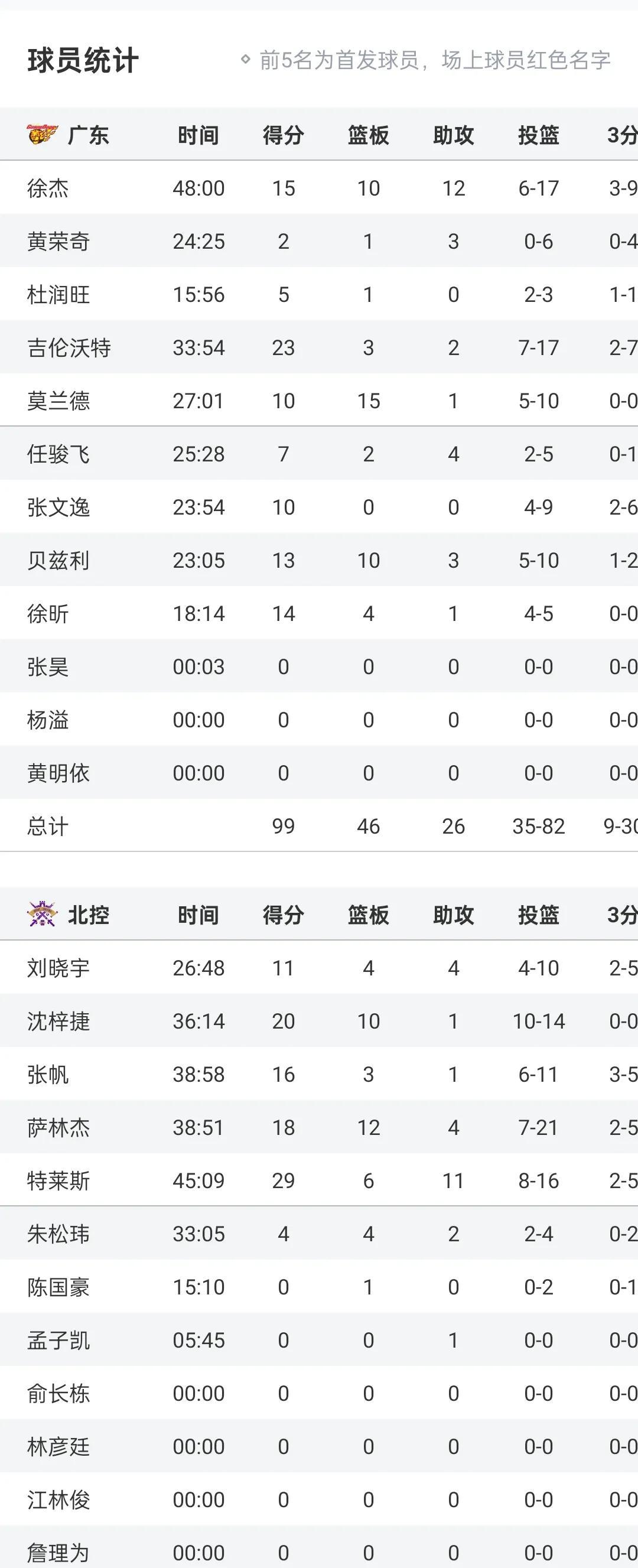Select player 莫兰德 name

(x=58, y=401)
